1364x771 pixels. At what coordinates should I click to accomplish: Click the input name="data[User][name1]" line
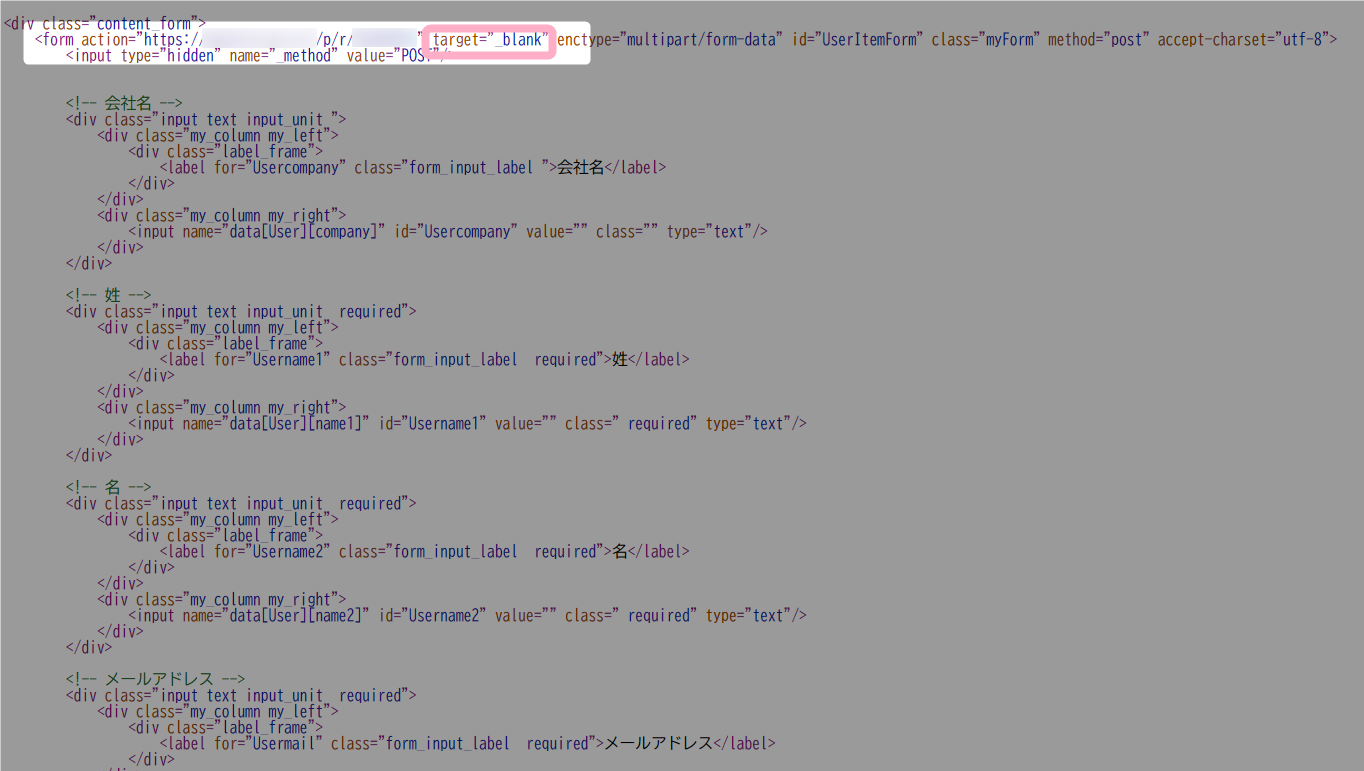coord(468,424)
